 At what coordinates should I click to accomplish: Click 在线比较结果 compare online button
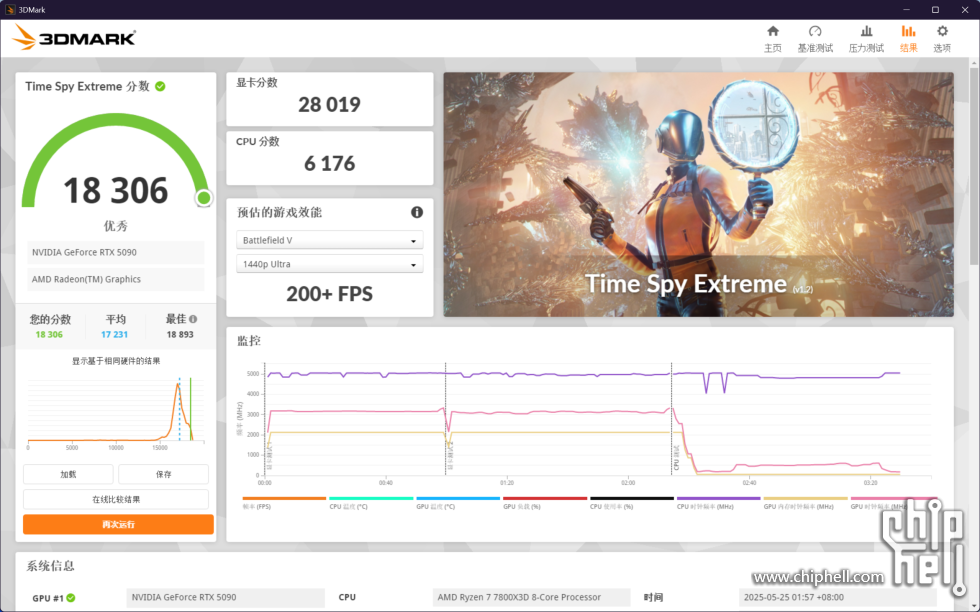coord(116,499)
